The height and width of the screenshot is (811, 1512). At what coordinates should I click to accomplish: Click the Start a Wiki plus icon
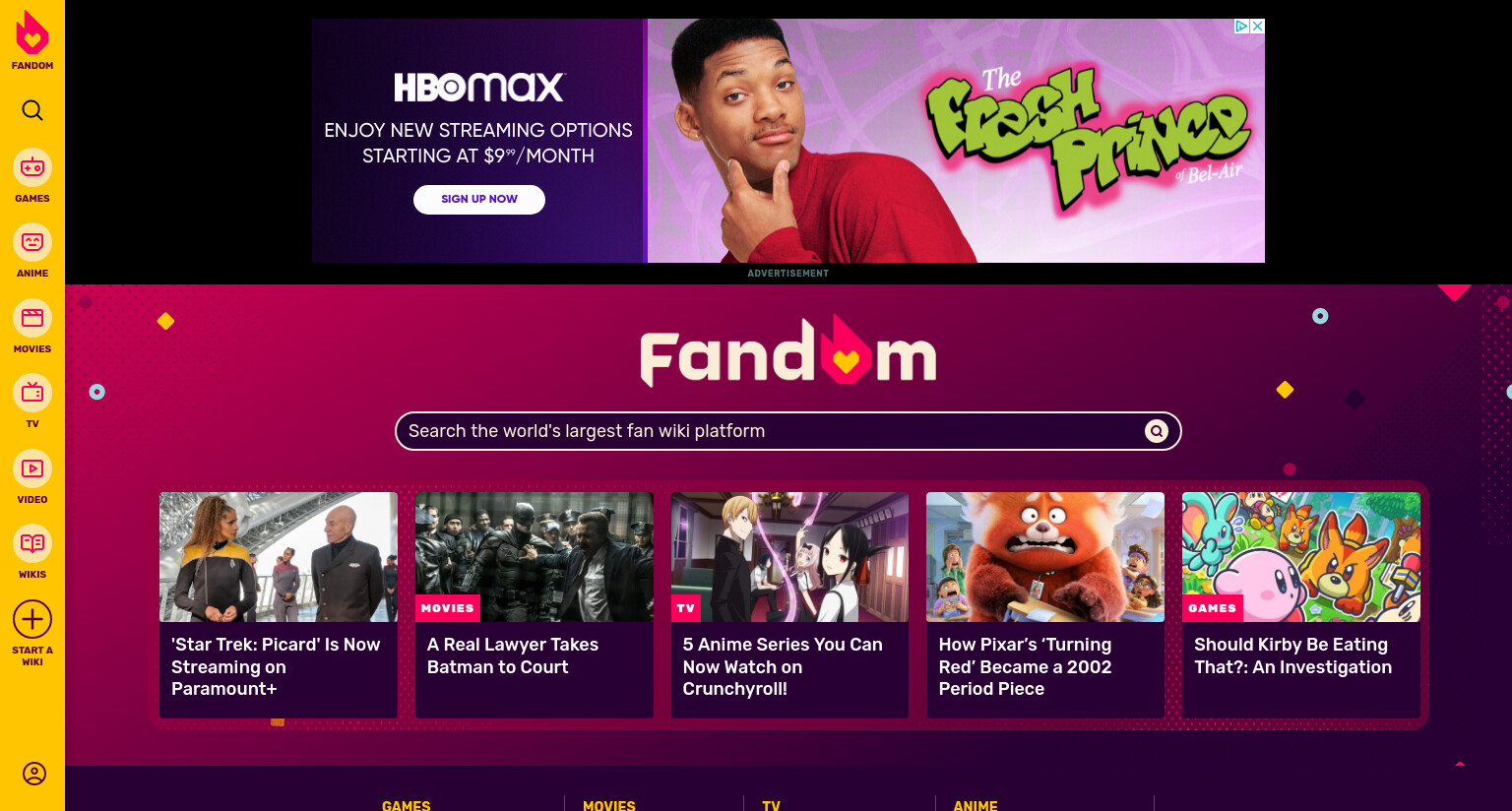[32, 619]
